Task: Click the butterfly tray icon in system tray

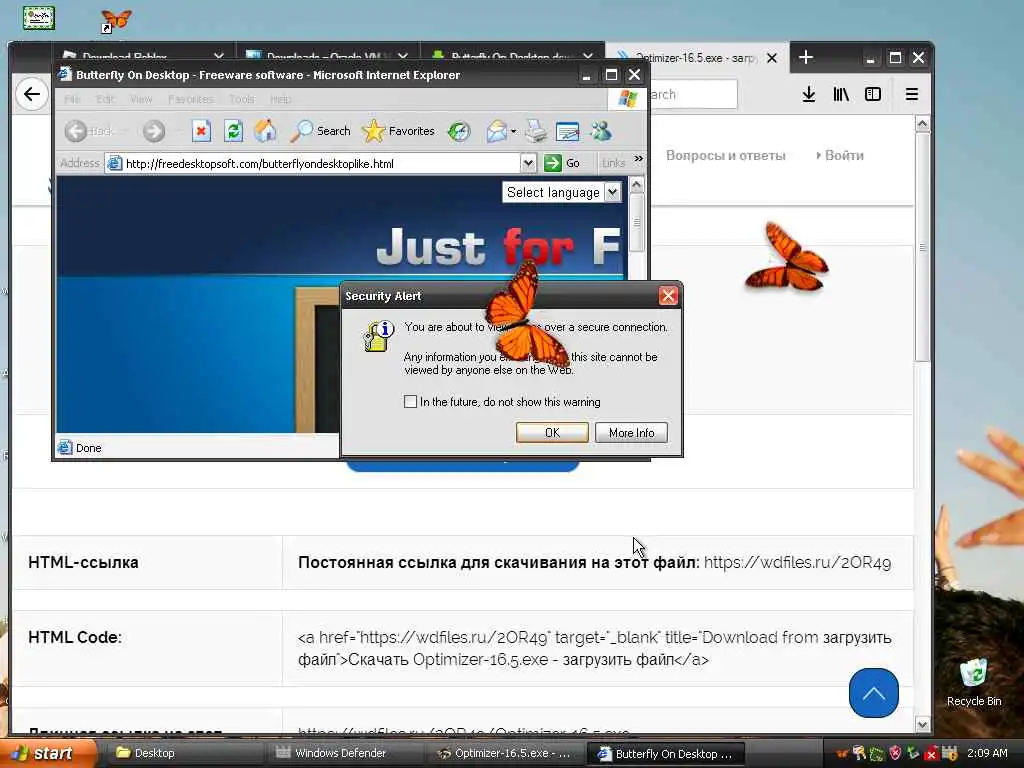Action: point(841,754)
